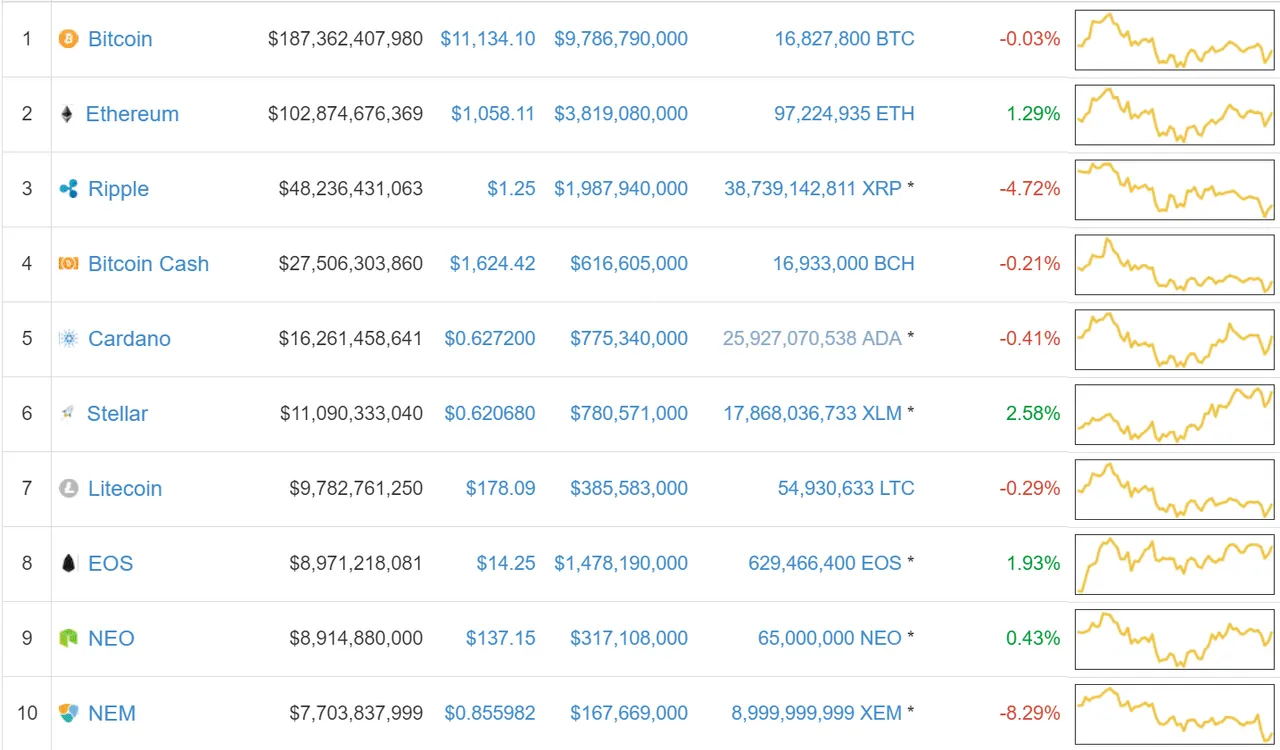Open the Ripple coin page link
The height and width of the screenshot is (750, 1280).
coord(118,189)
